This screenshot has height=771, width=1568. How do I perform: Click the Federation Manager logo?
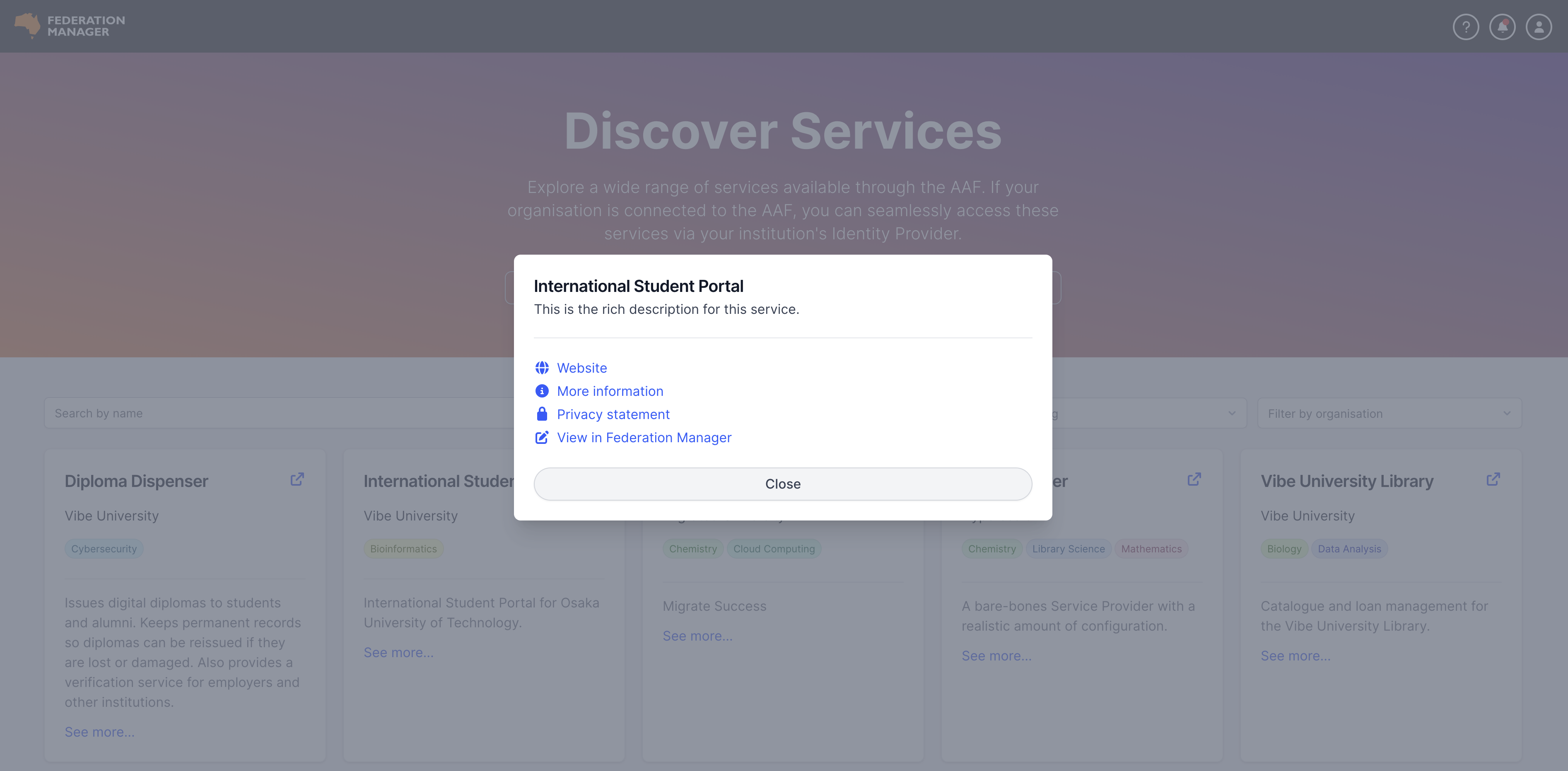point(70,26)
